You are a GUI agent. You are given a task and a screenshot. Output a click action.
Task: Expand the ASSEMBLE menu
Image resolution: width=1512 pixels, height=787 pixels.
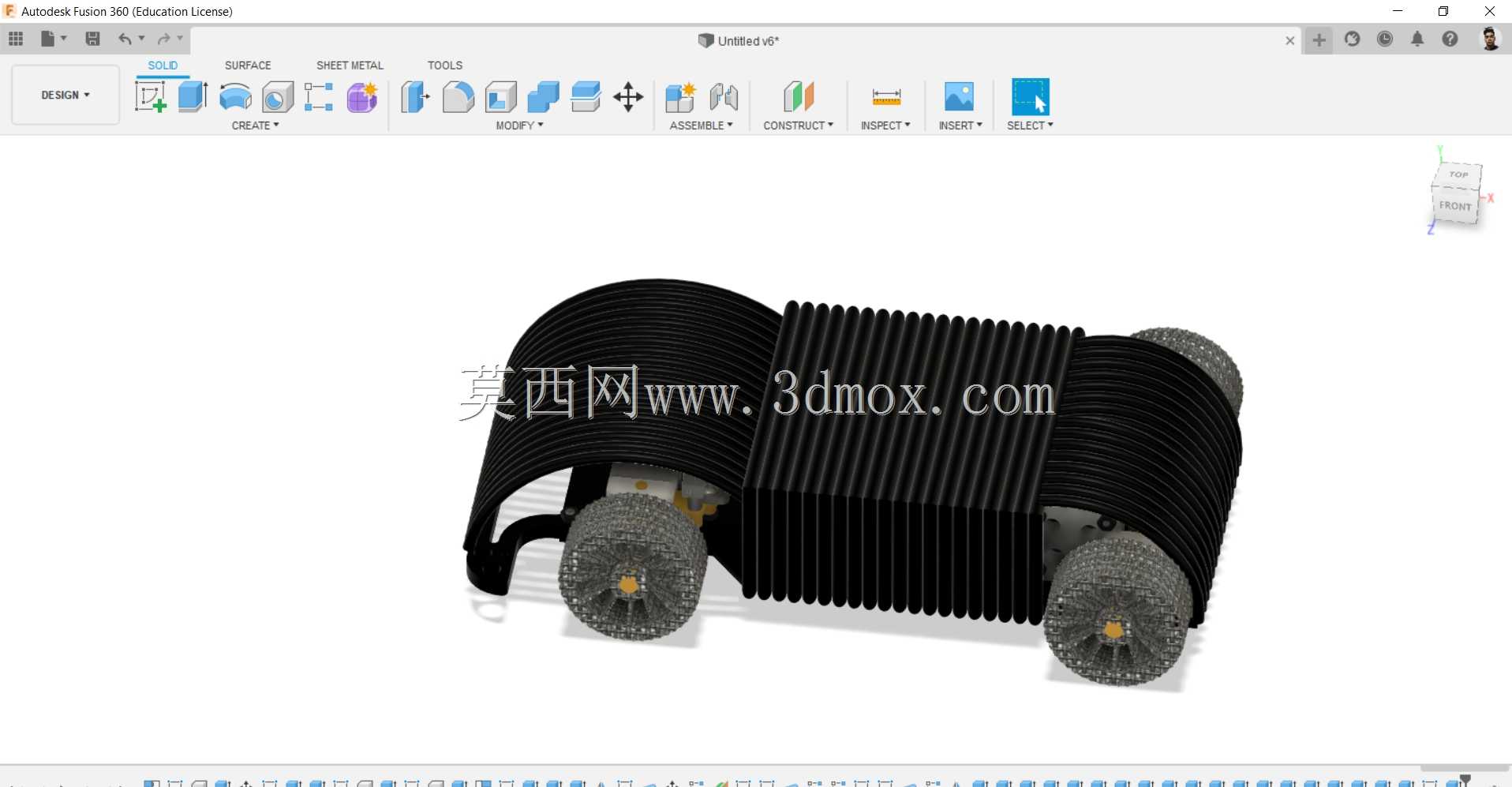[701, 126]
